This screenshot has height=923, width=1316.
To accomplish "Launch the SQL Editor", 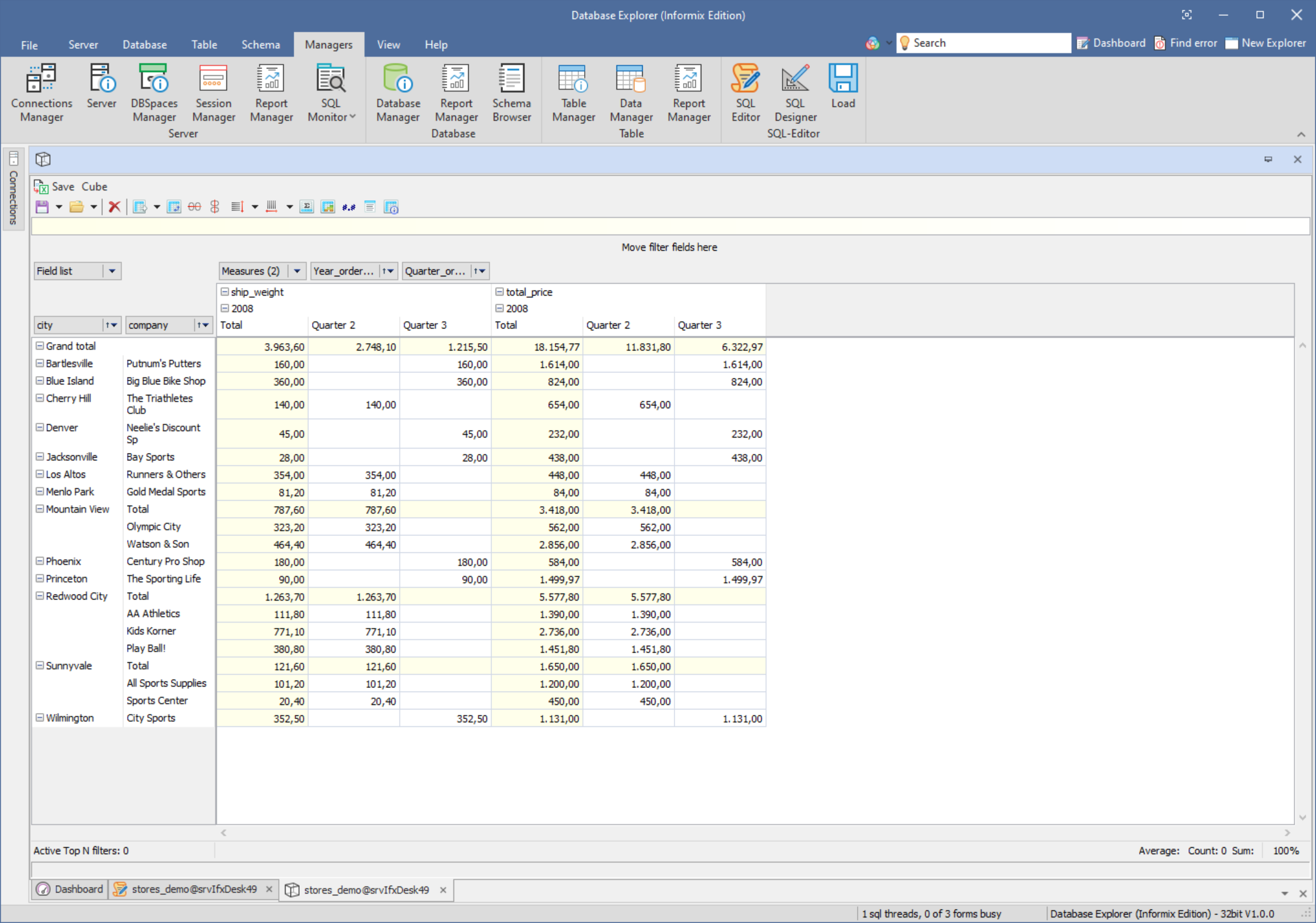I will pos(745,93).
